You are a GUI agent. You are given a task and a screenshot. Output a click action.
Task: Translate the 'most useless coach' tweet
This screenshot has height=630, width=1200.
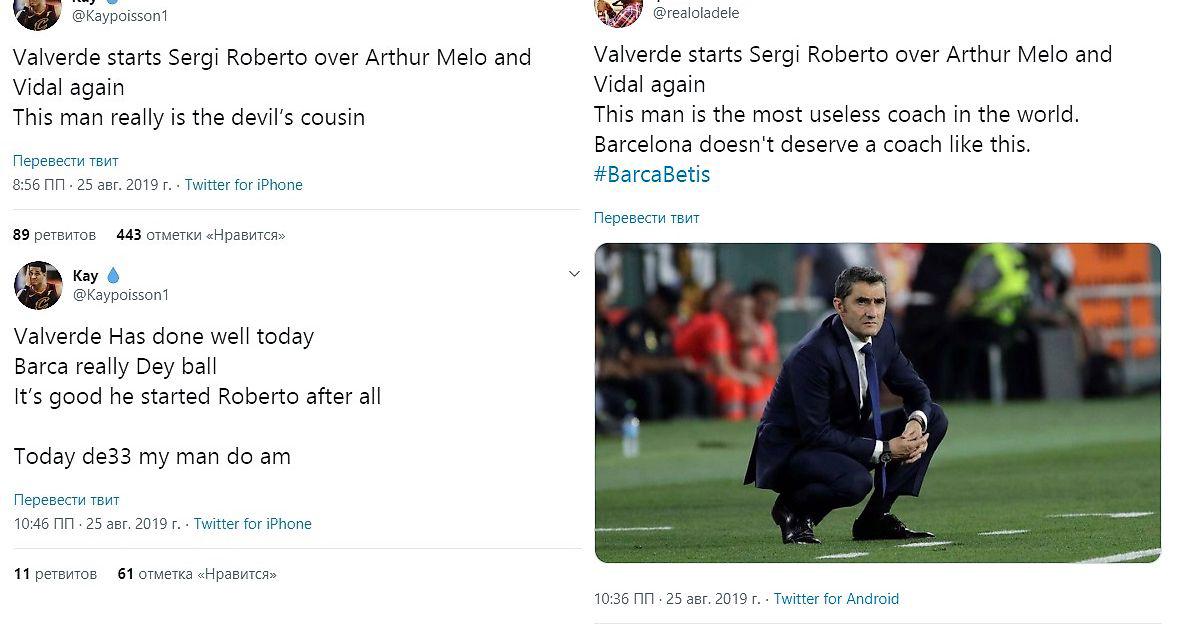[x=646, y=217]
